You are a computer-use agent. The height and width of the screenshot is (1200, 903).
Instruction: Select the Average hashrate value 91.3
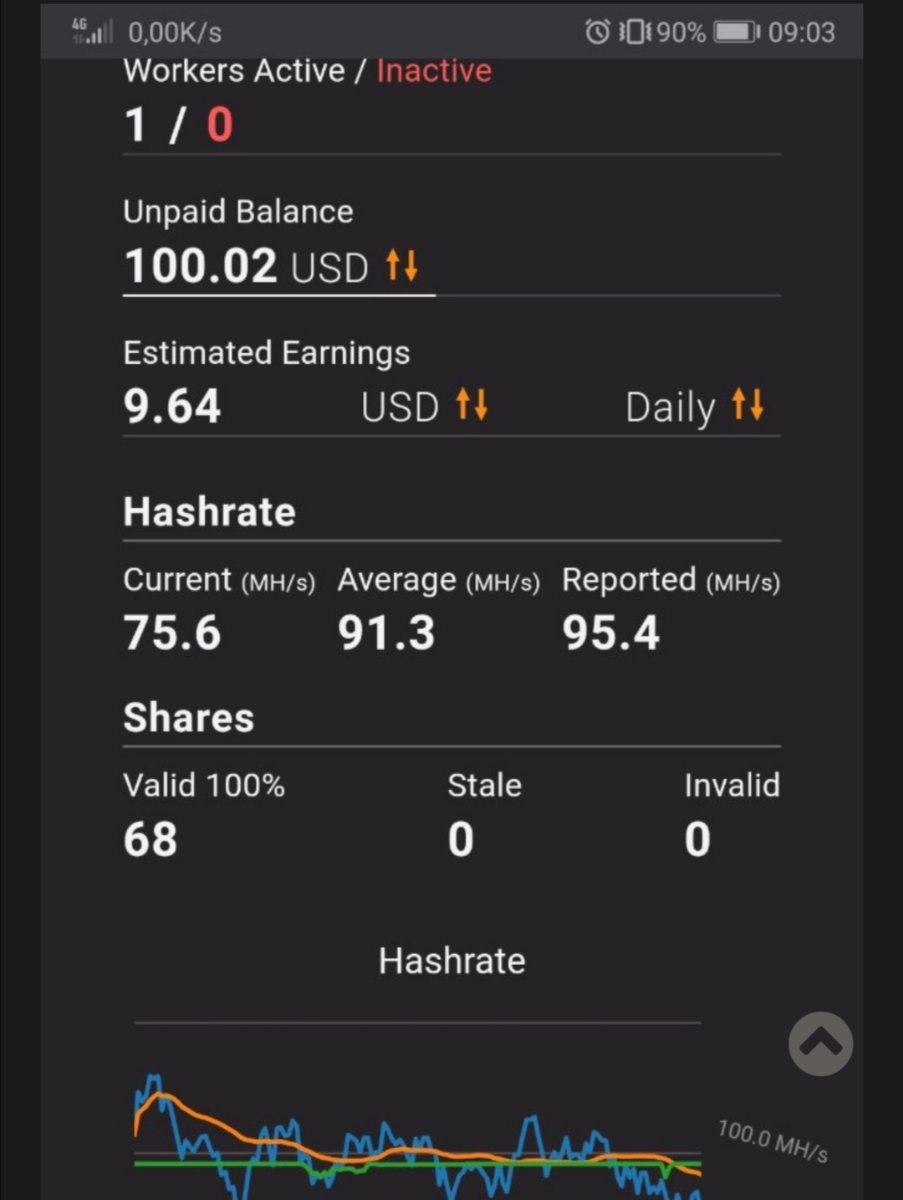[386, 633]
